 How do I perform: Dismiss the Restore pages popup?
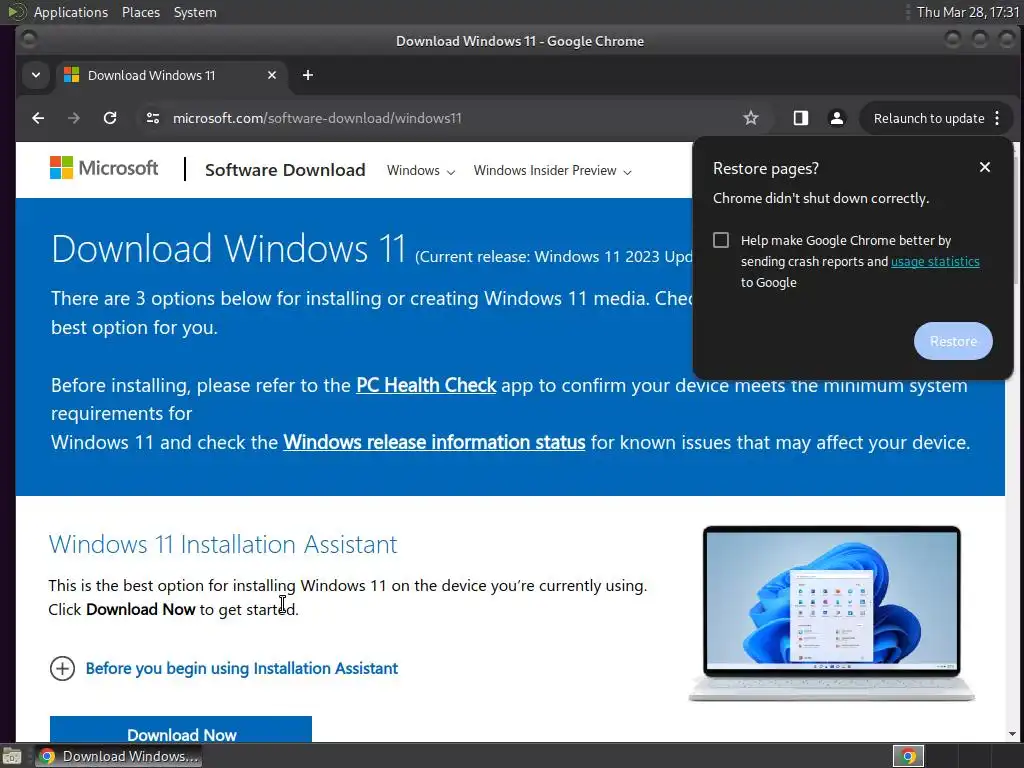(985, 167)
